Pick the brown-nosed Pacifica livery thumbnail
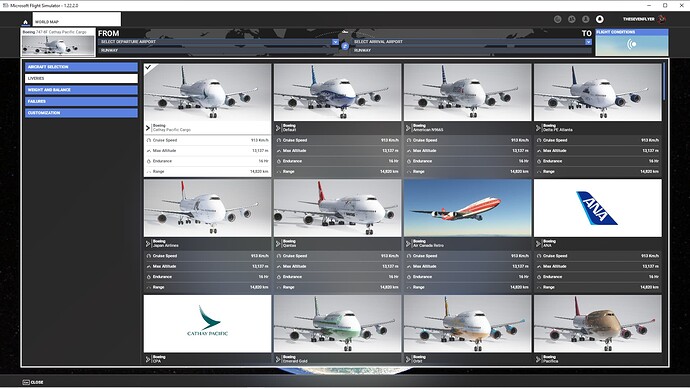Image resolution: width=690 pixels, height=388 pixels. coord(598,323)
